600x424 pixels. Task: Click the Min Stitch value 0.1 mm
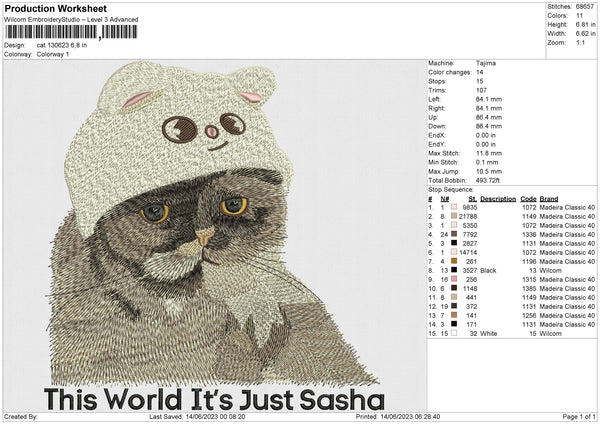[487, 162]
